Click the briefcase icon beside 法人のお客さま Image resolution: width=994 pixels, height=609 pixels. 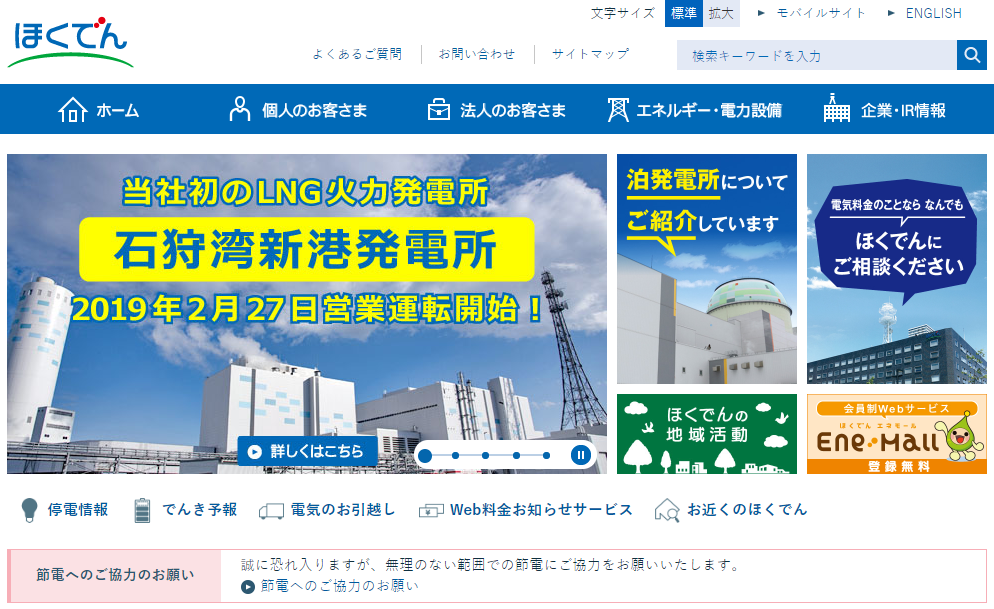coord(439,109)
